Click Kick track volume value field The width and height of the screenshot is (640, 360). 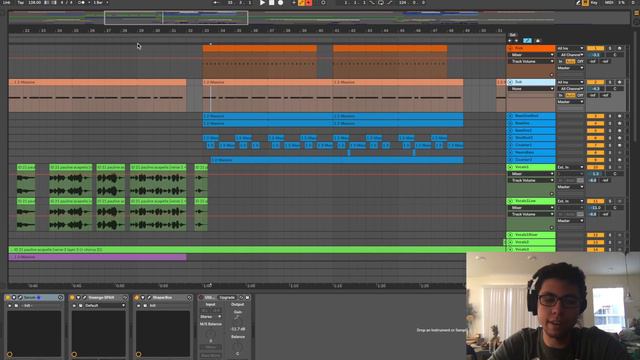595,55
